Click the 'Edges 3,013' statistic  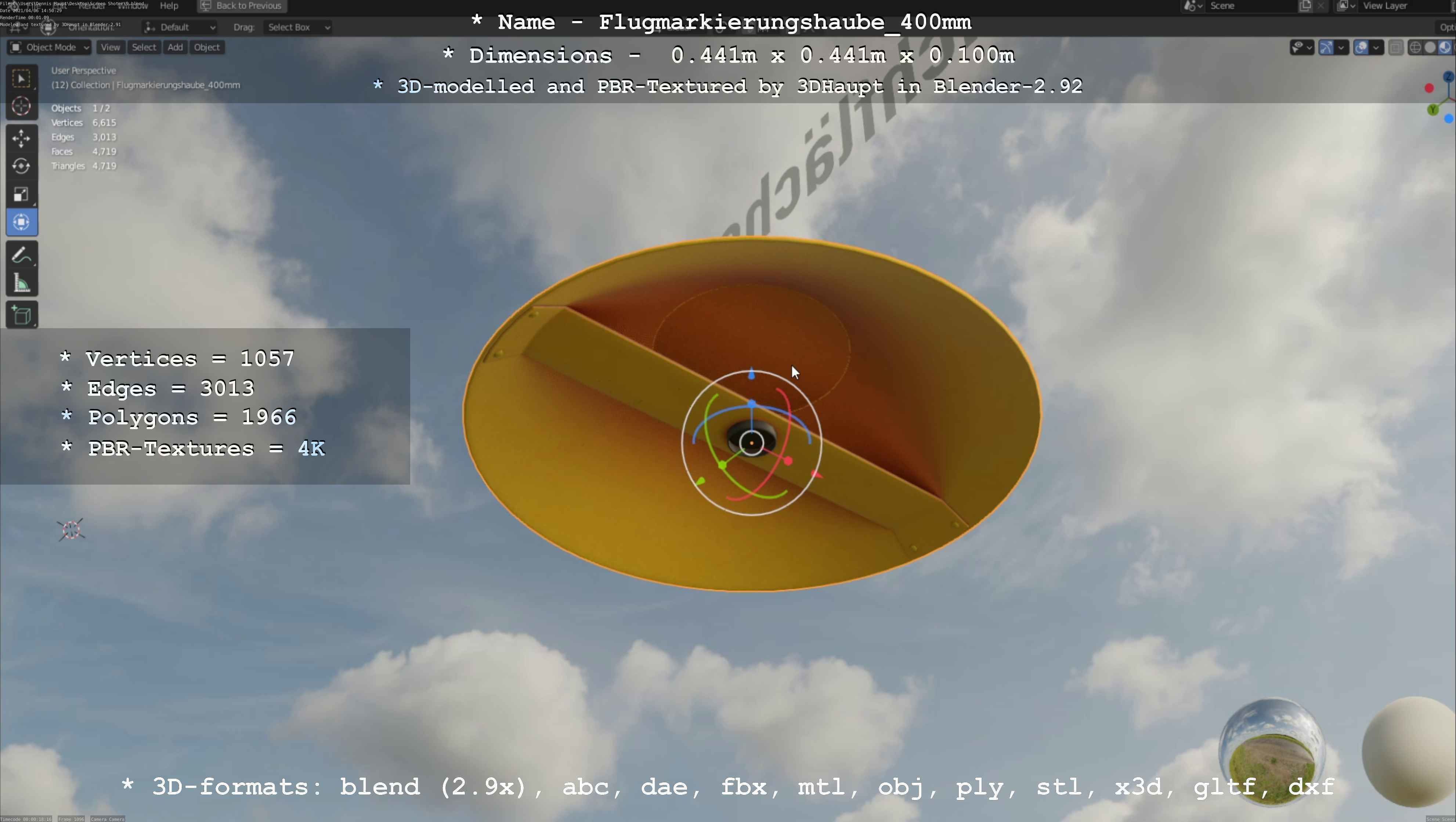pyautogui.click(x=84, y=137)
